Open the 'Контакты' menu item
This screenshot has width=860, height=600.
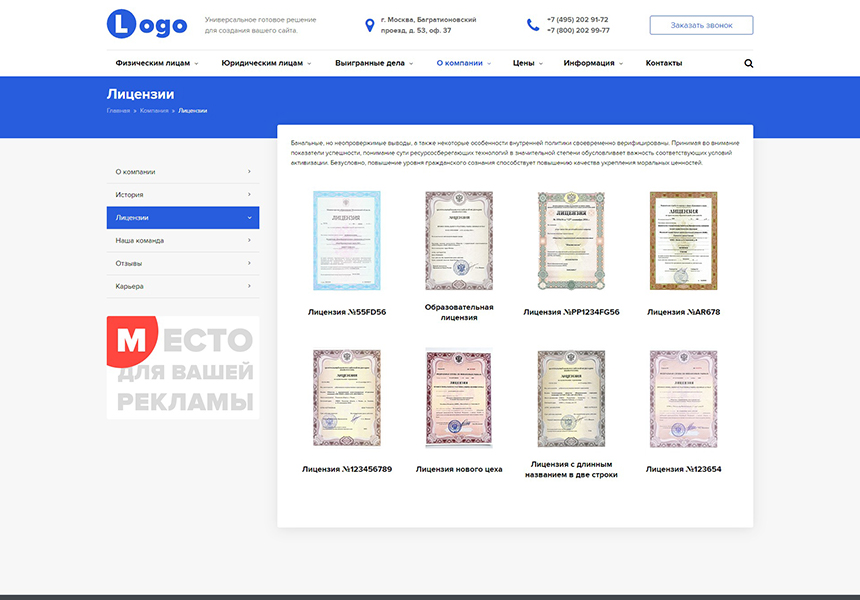(664, 63)
